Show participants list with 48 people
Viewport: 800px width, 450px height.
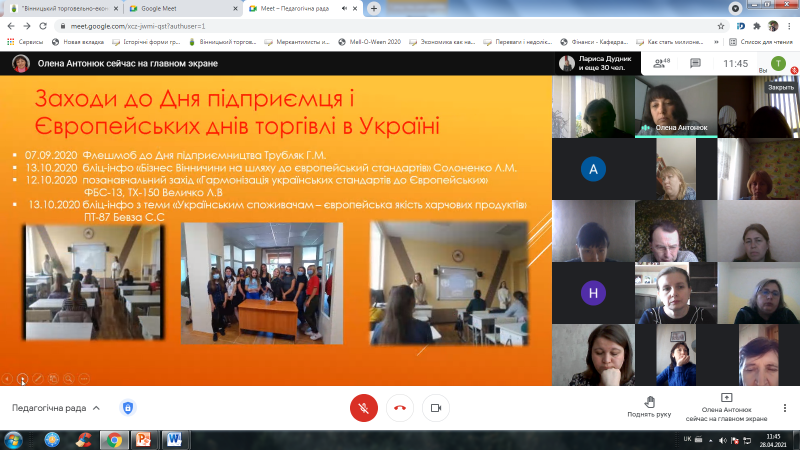(662, 63)
